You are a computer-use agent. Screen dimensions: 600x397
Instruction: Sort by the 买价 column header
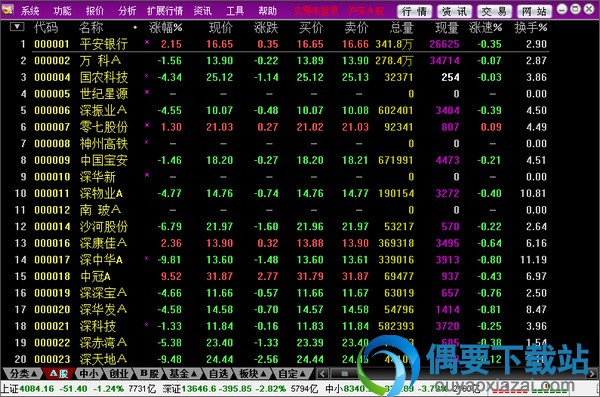click(x=311, y=28)
